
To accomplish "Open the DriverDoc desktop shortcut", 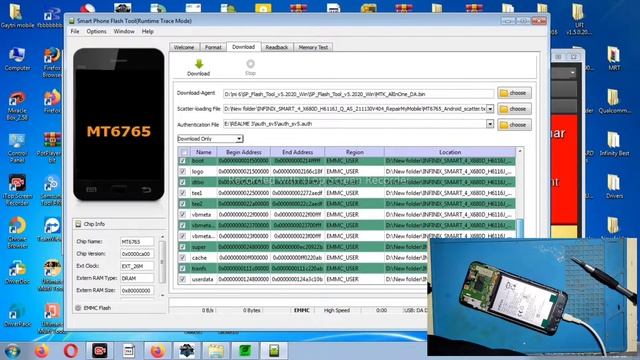I will 17,273.
